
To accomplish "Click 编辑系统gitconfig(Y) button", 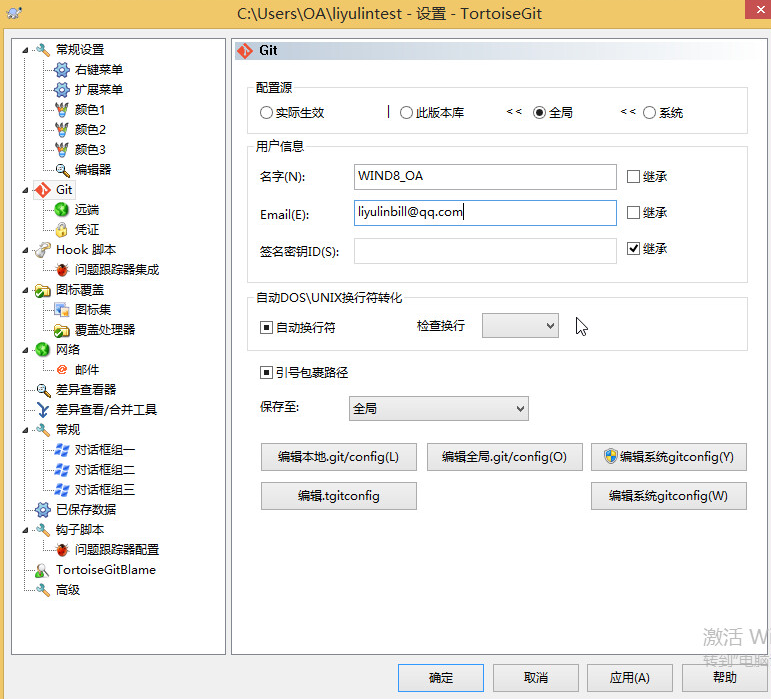I will pyautogui.click(x=669, y=457).
